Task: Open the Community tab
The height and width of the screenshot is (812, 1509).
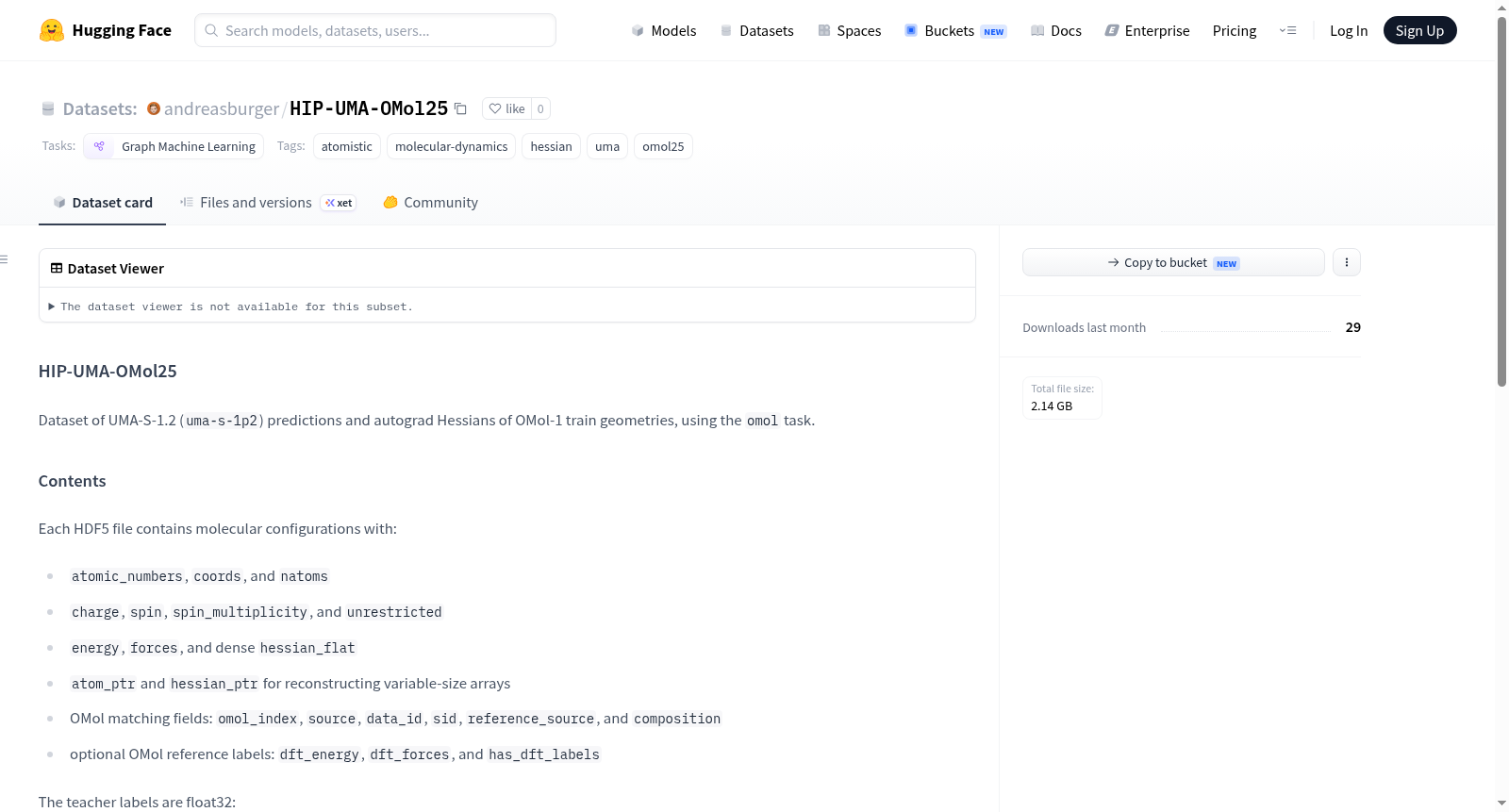Action: point(431,203)
